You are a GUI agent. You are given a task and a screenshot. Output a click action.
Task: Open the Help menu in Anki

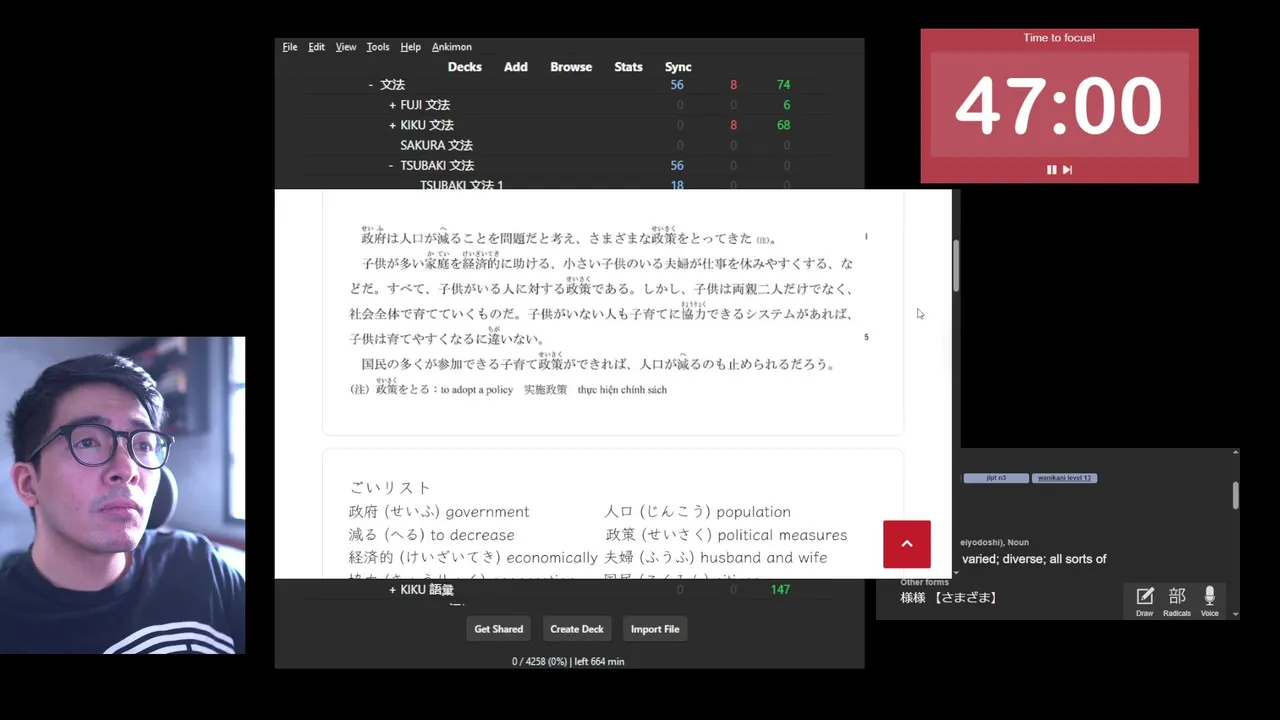click(410, 47)
